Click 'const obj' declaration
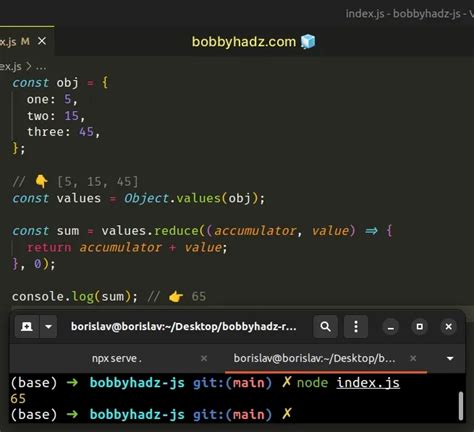 click(x=45, y=83)
